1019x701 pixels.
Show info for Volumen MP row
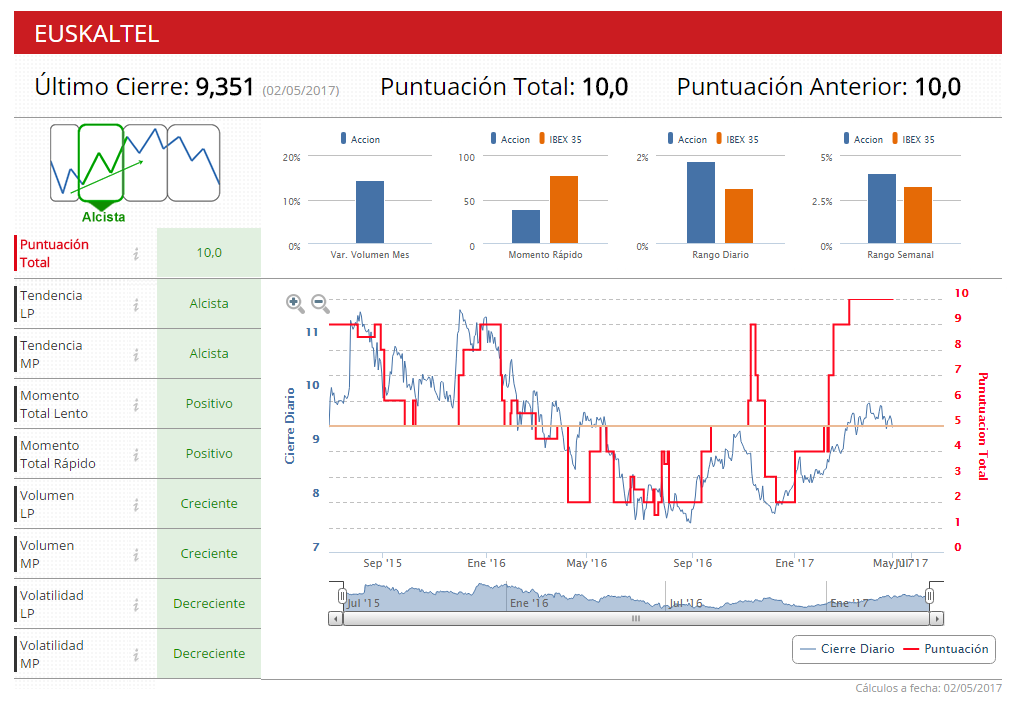coord(136,554)
